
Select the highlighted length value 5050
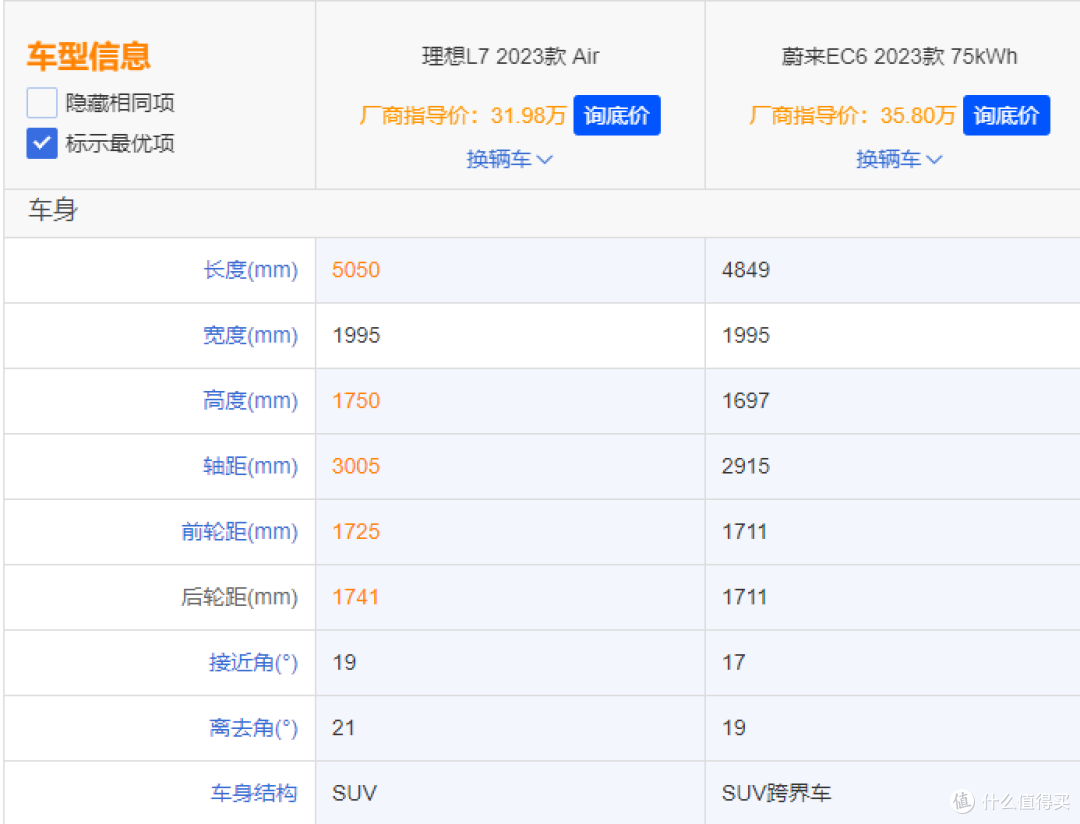[x=356, y=270]
